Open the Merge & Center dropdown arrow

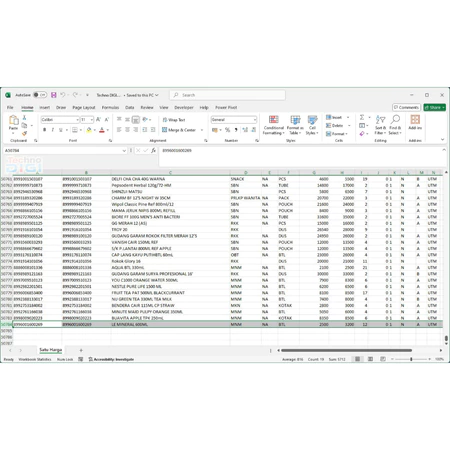coord(202,130)
